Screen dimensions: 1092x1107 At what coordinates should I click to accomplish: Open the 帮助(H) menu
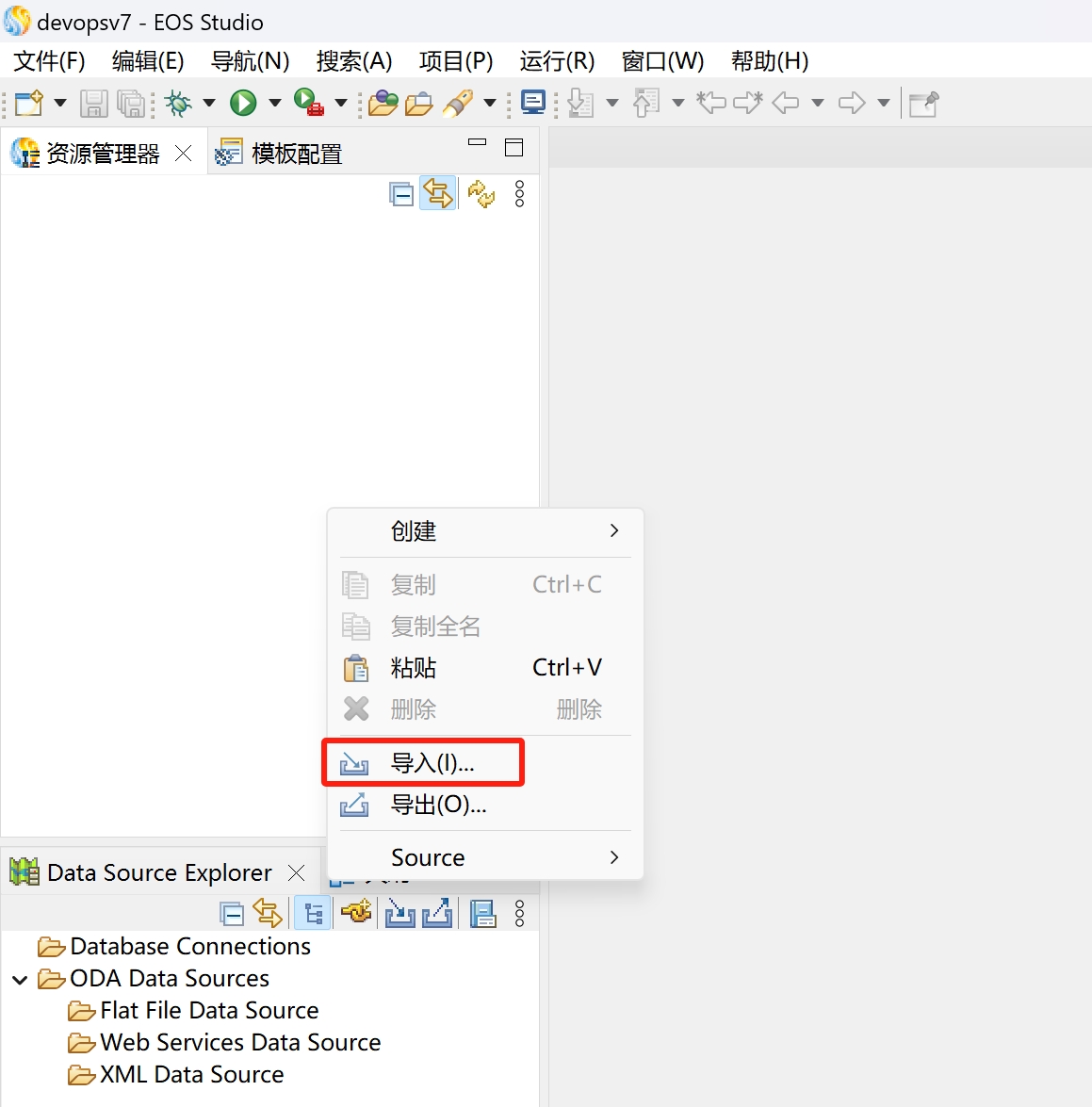coord(770,60)
